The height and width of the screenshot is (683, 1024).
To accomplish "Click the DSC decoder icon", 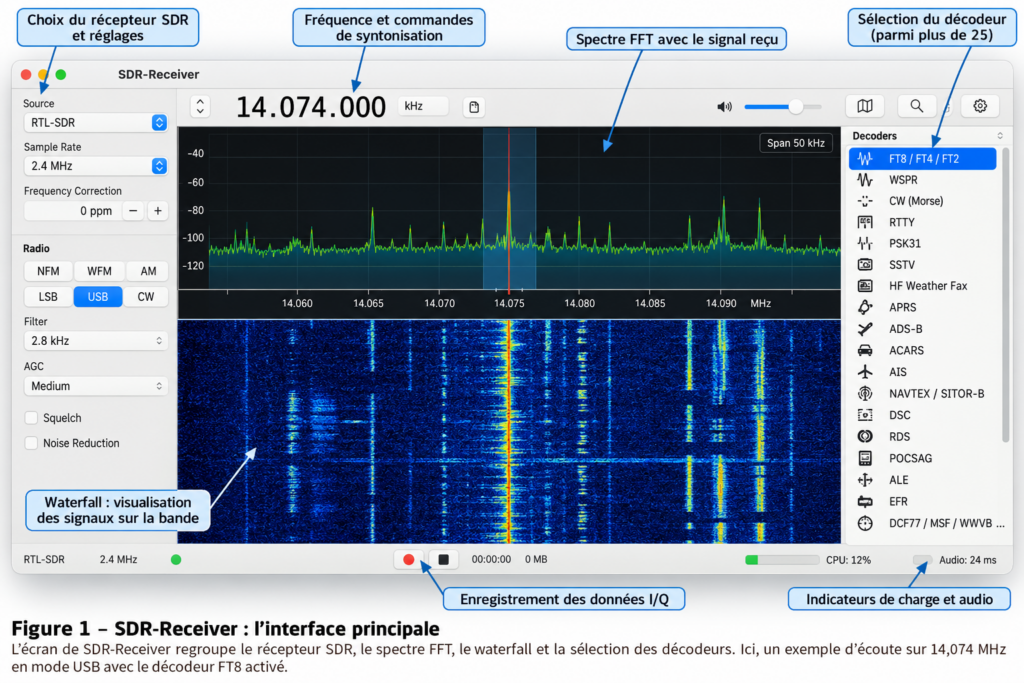I will [x=865, y=415].
